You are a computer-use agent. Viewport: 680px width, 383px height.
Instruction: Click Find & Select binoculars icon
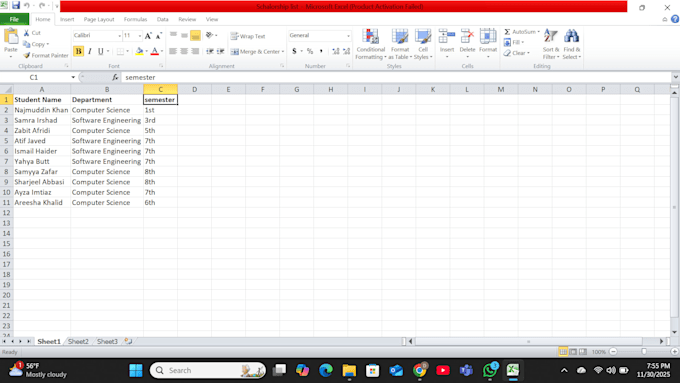pyautogui.click(x=572, y=36)
